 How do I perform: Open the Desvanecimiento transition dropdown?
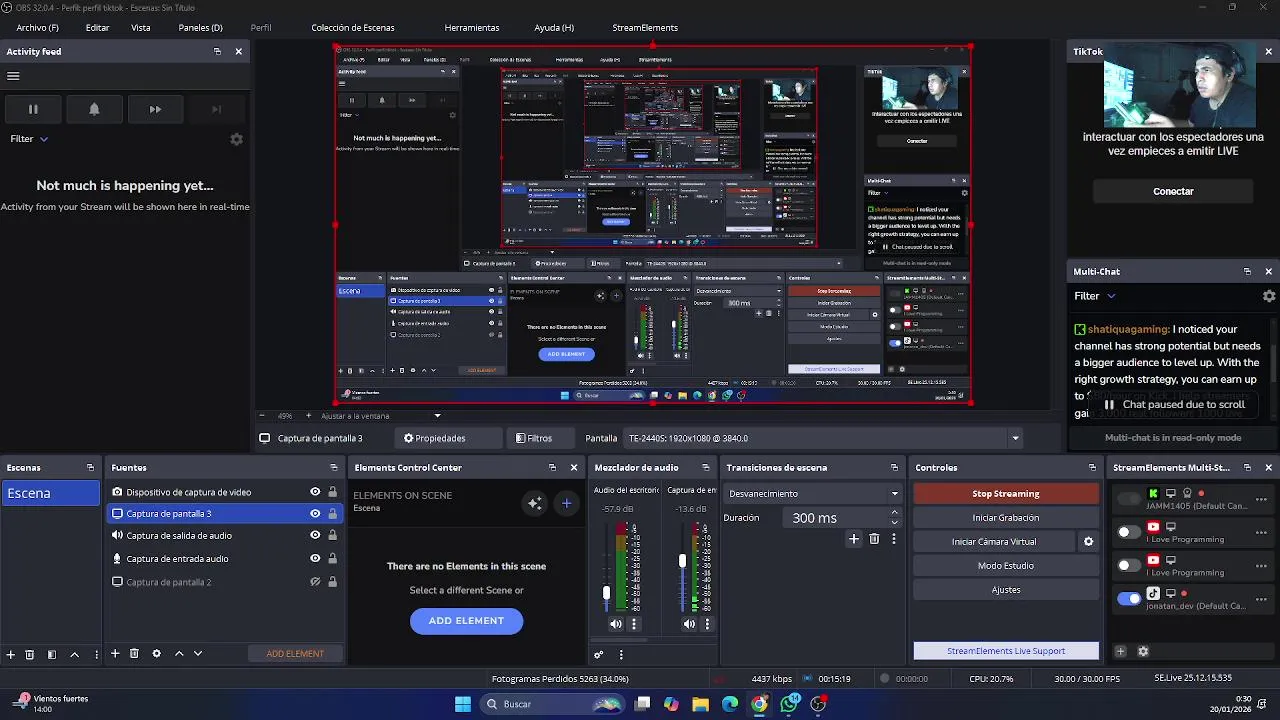[x=813, y=494]
